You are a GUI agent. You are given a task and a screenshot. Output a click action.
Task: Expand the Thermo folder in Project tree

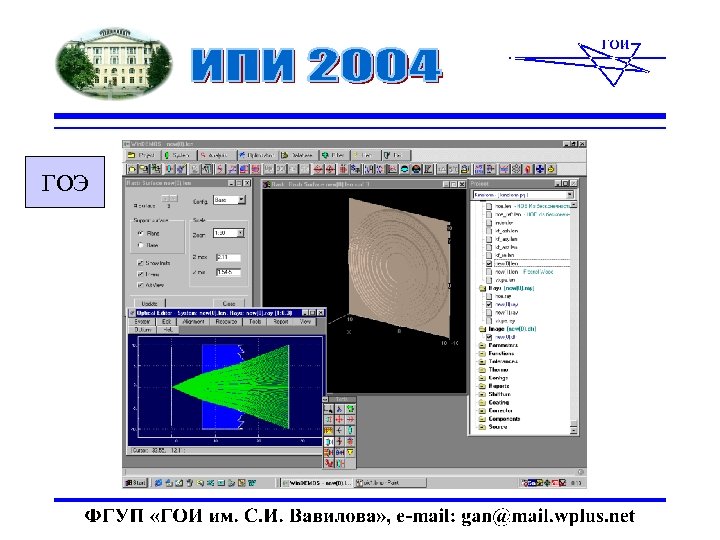pyautogui.click(x=482, y=370)
